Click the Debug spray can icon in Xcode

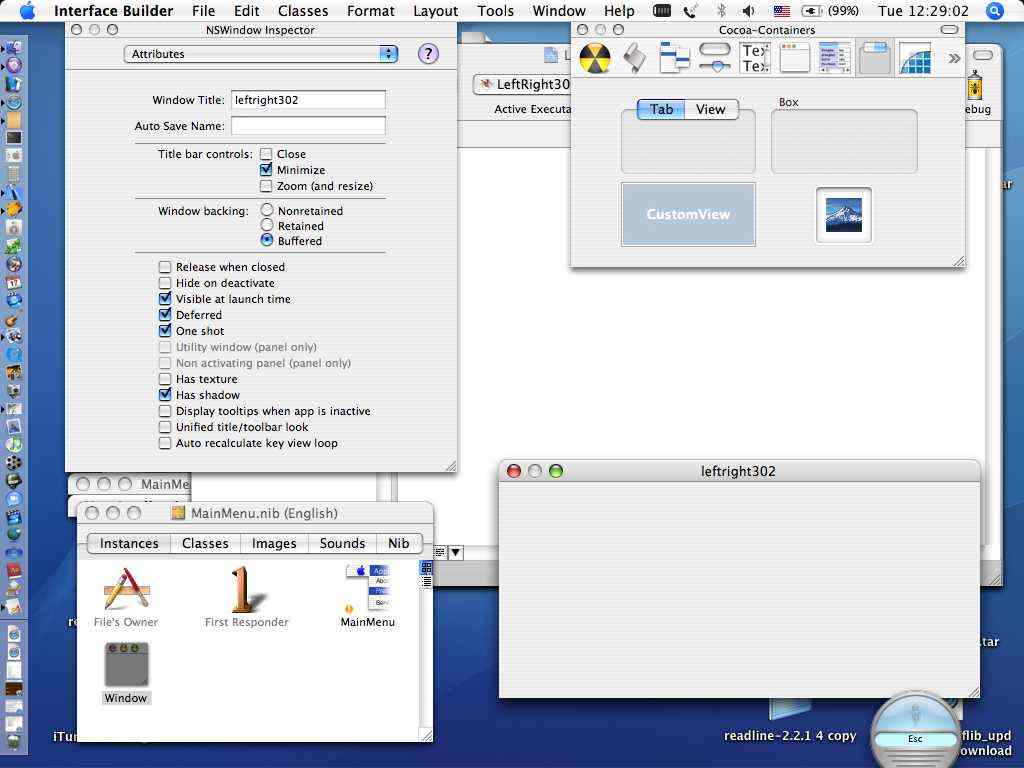[x=975, y=86]
